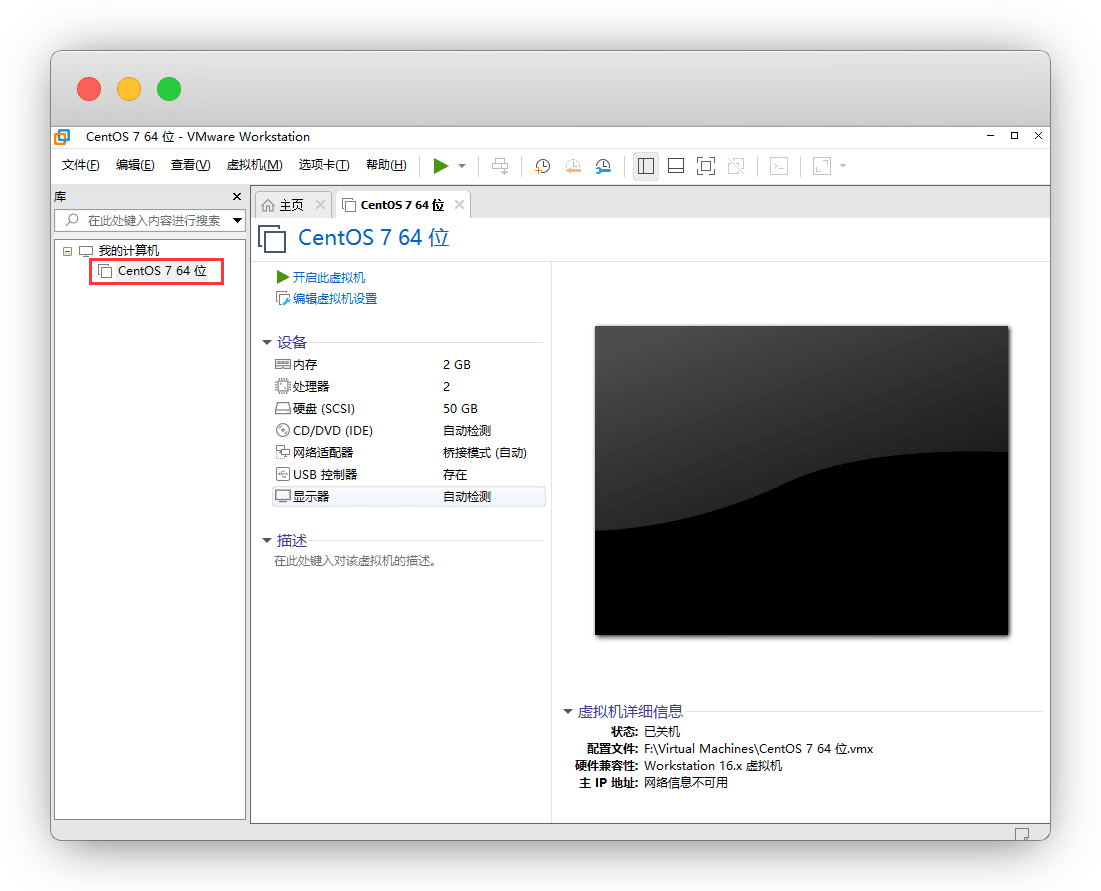The width and height of the screenshot is (1101, 891).
Task: Click the large VM icon beside title
Action: click(x=272, y=239)
